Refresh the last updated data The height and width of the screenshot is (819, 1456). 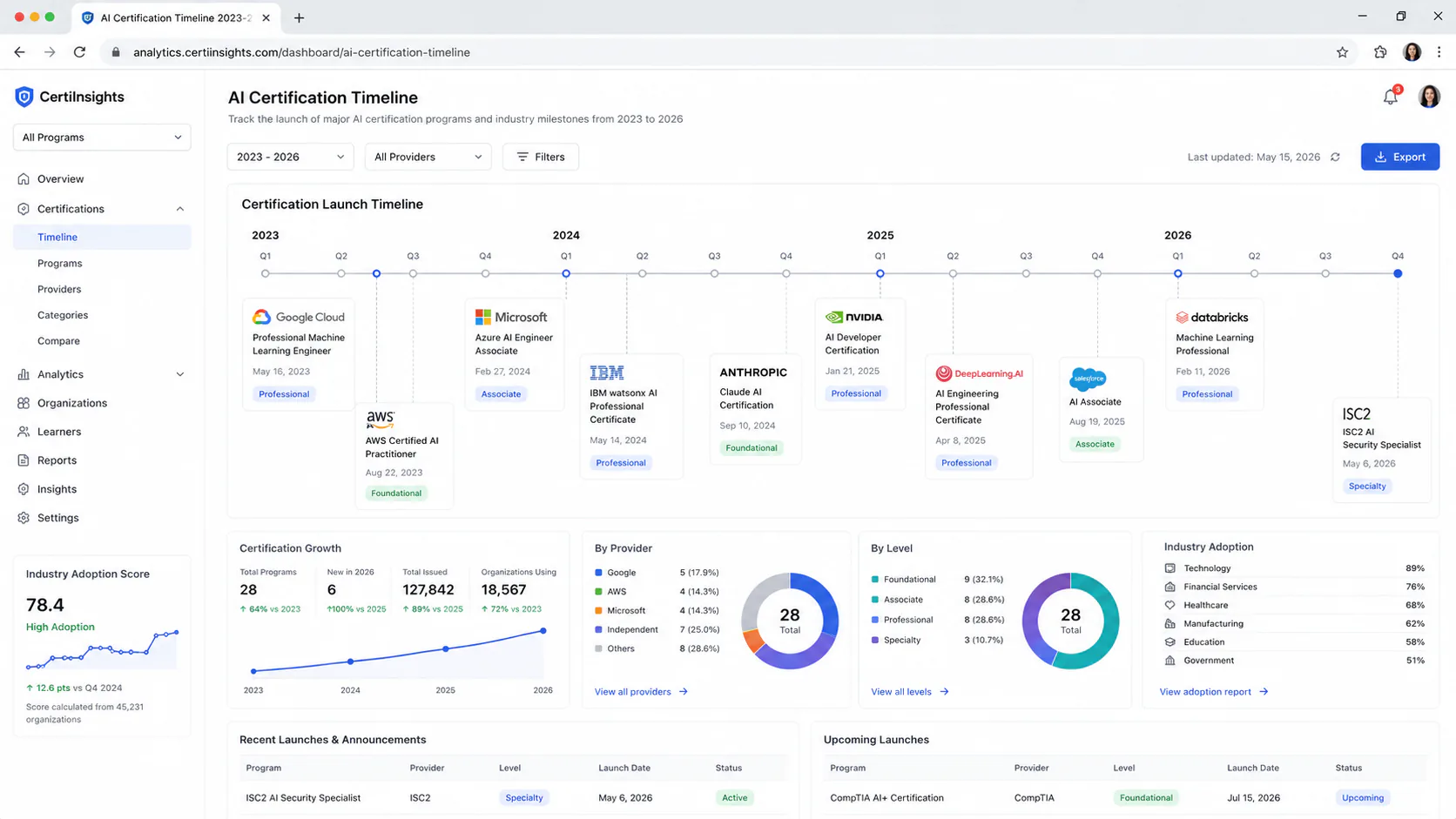(x=1335, y=157)
